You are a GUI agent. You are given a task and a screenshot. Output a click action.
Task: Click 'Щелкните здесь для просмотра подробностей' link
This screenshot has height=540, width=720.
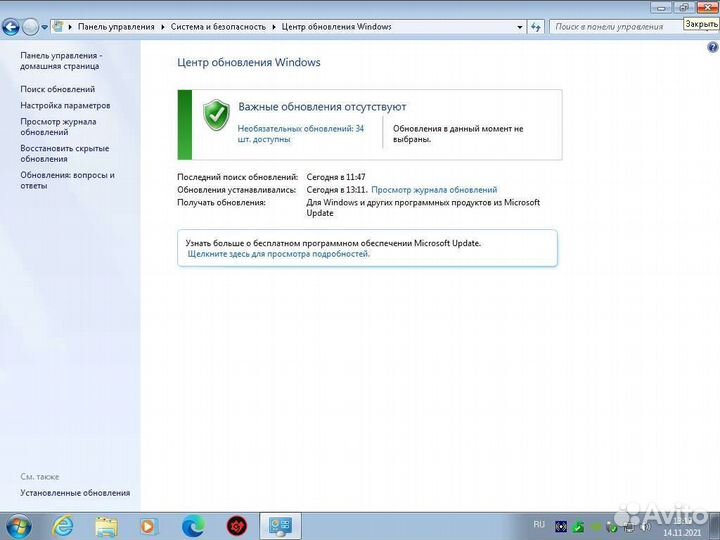pyautogui.click(x=279, y=254)
